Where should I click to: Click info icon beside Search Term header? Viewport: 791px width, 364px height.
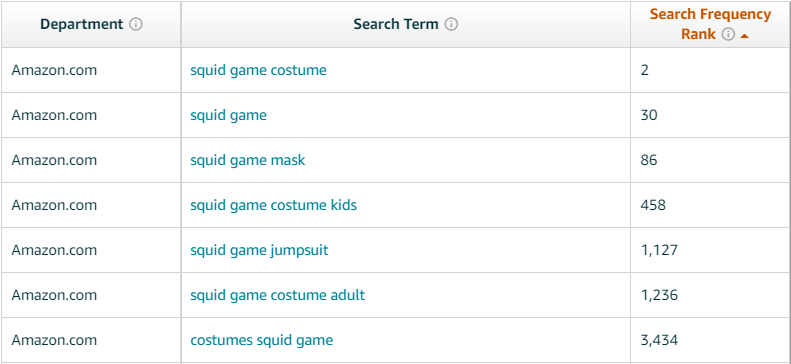(451, 24)
